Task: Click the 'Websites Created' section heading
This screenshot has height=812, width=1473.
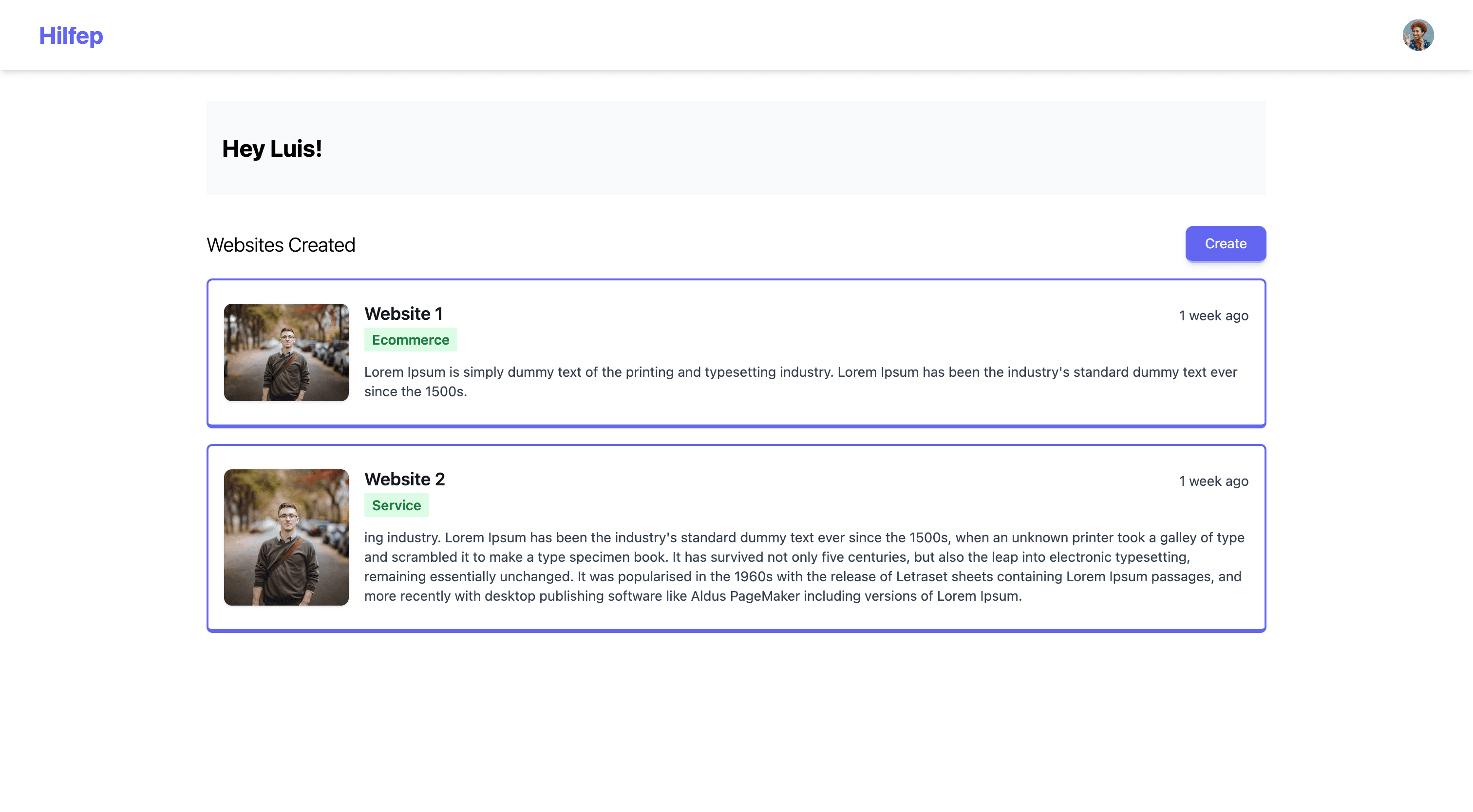Action: (281, 244)
